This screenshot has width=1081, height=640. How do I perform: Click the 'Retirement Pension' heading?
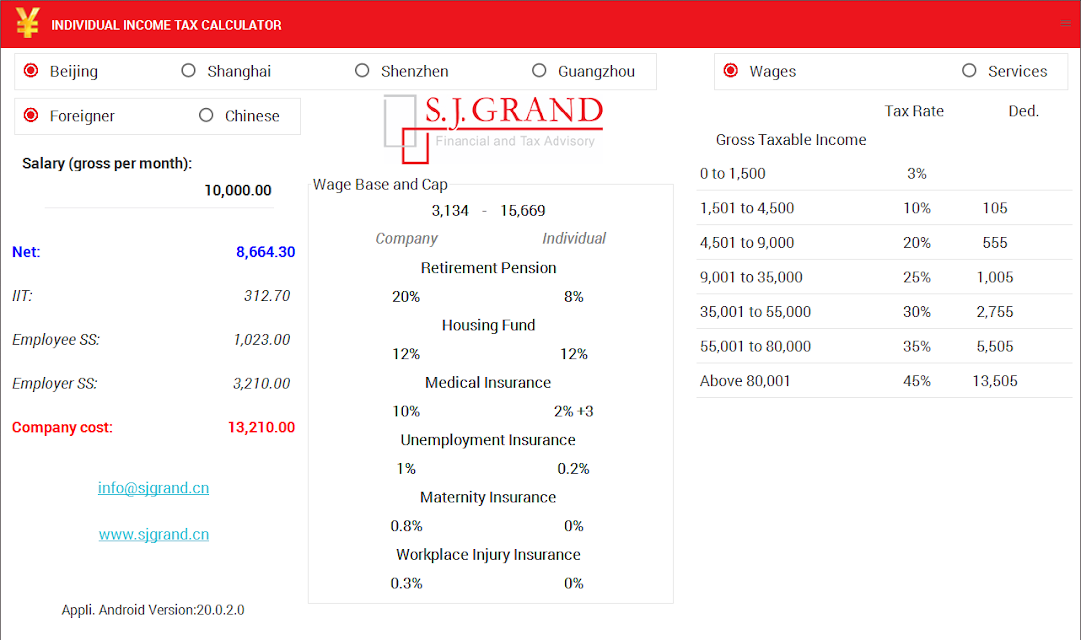tap(488, 268)
